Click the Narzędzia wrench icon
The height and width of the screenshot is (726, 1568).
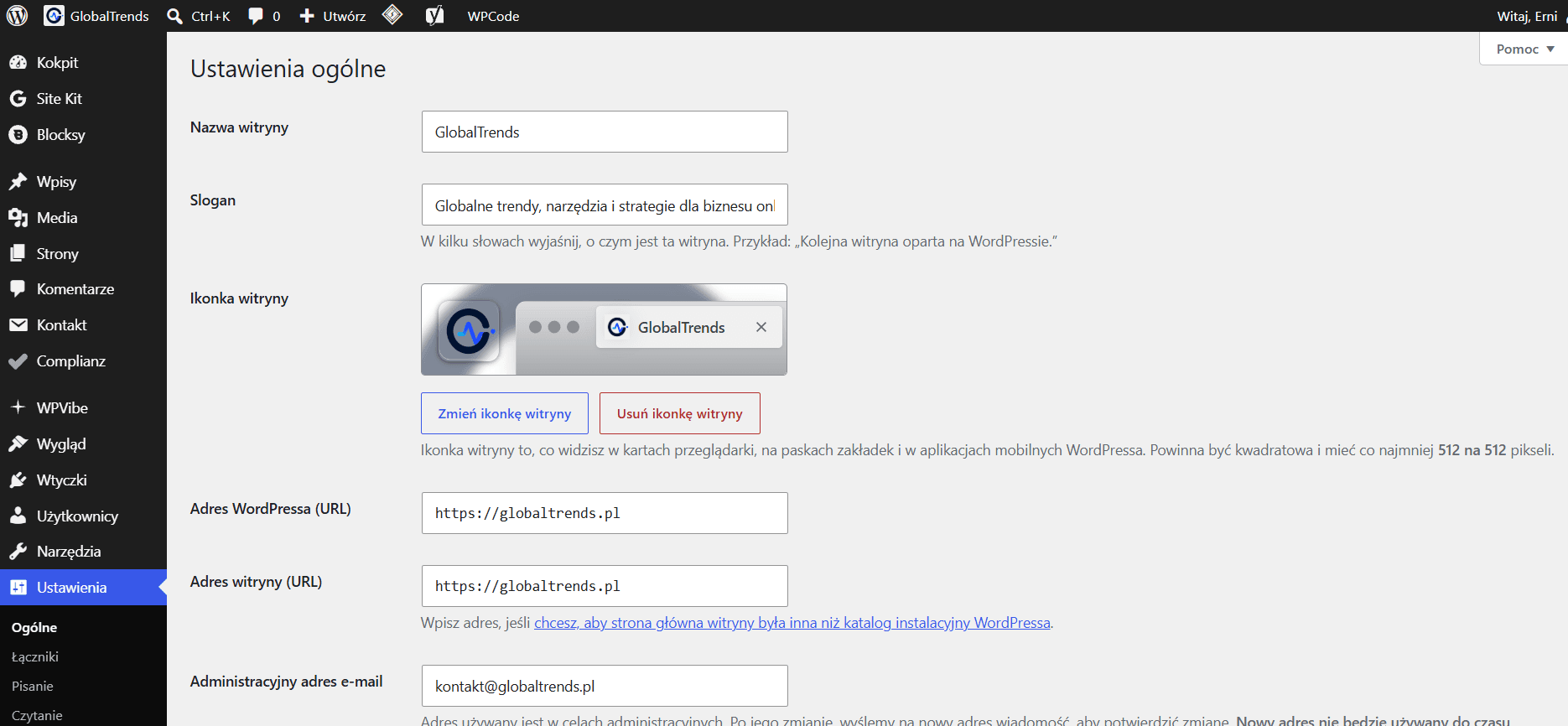tap(18, 552)
